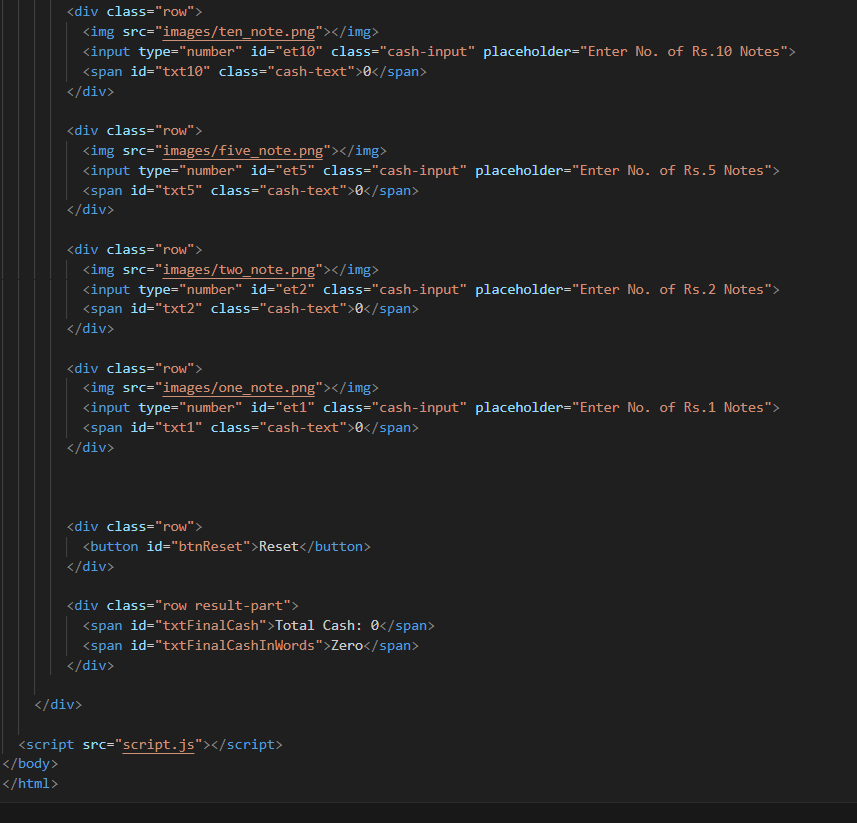This screenshot has height=823, width=857.
Task: Click the "Total Cash: 0" text
Action: click(327, 626)
